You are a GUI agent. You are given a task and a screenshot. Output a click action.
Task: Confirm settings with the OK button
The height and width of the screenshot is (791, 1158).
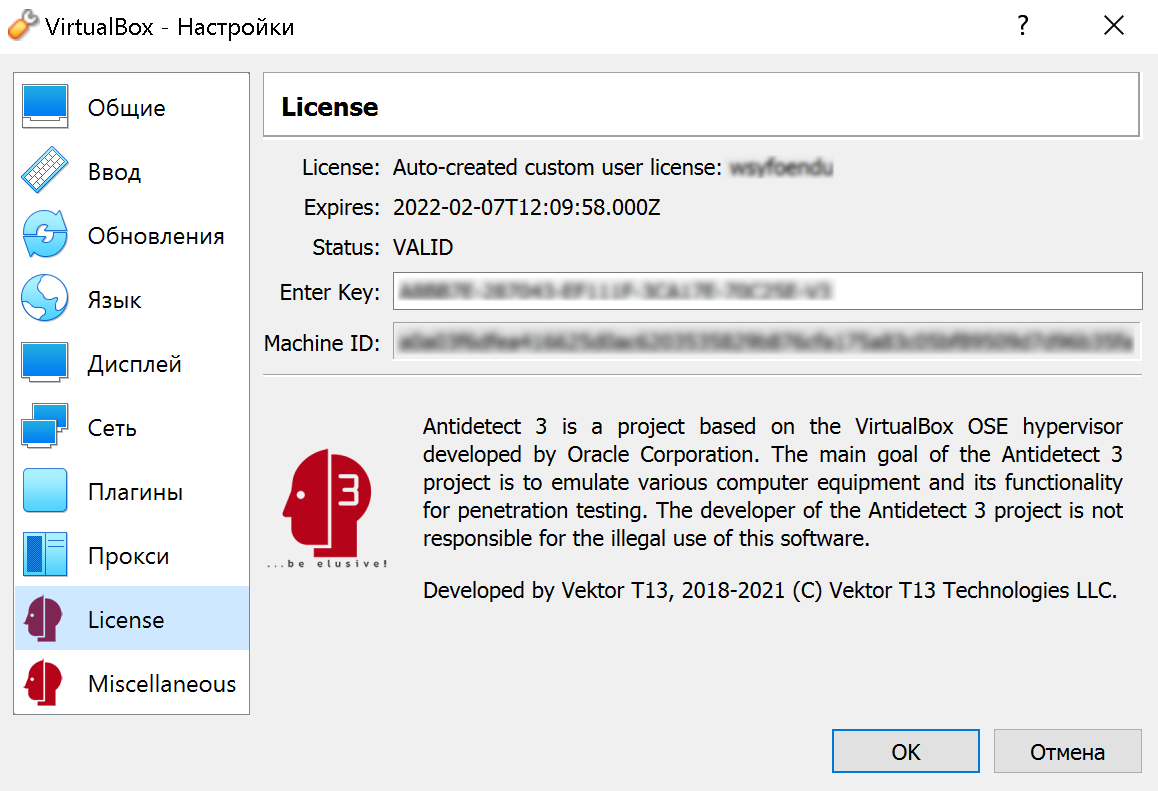[905, 751]
